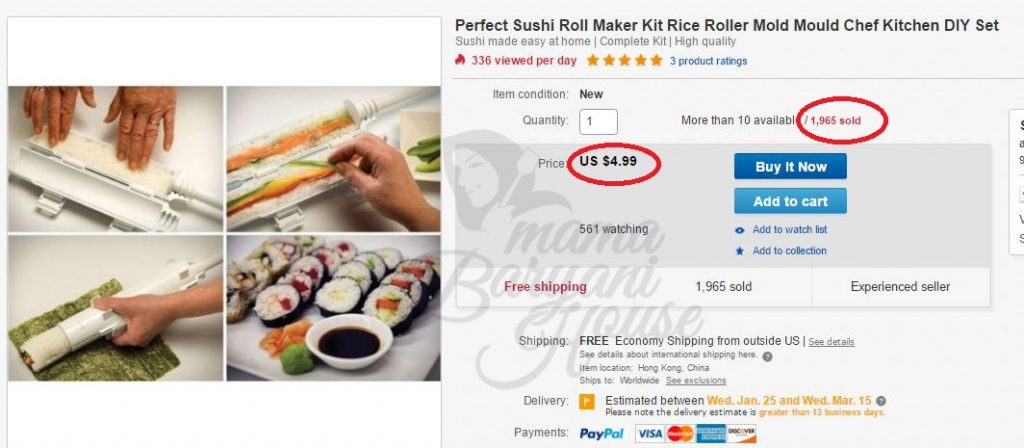Click the five-star rating icons
Screen dimensions: 1024x448
click(x=624, y=61)
